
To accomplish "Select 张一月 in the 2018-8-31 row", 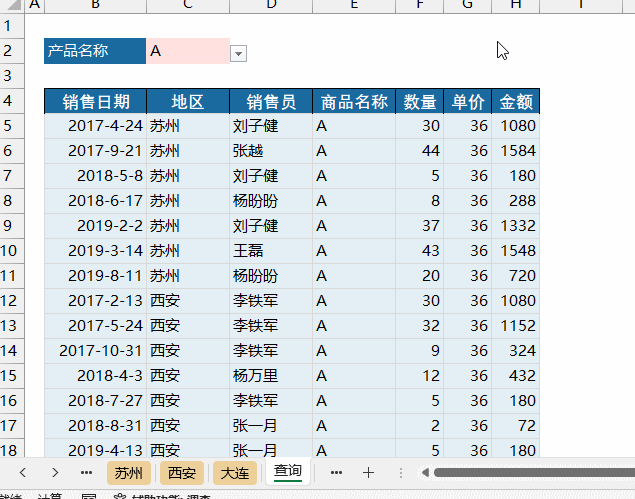I will (x=271, y=426).
